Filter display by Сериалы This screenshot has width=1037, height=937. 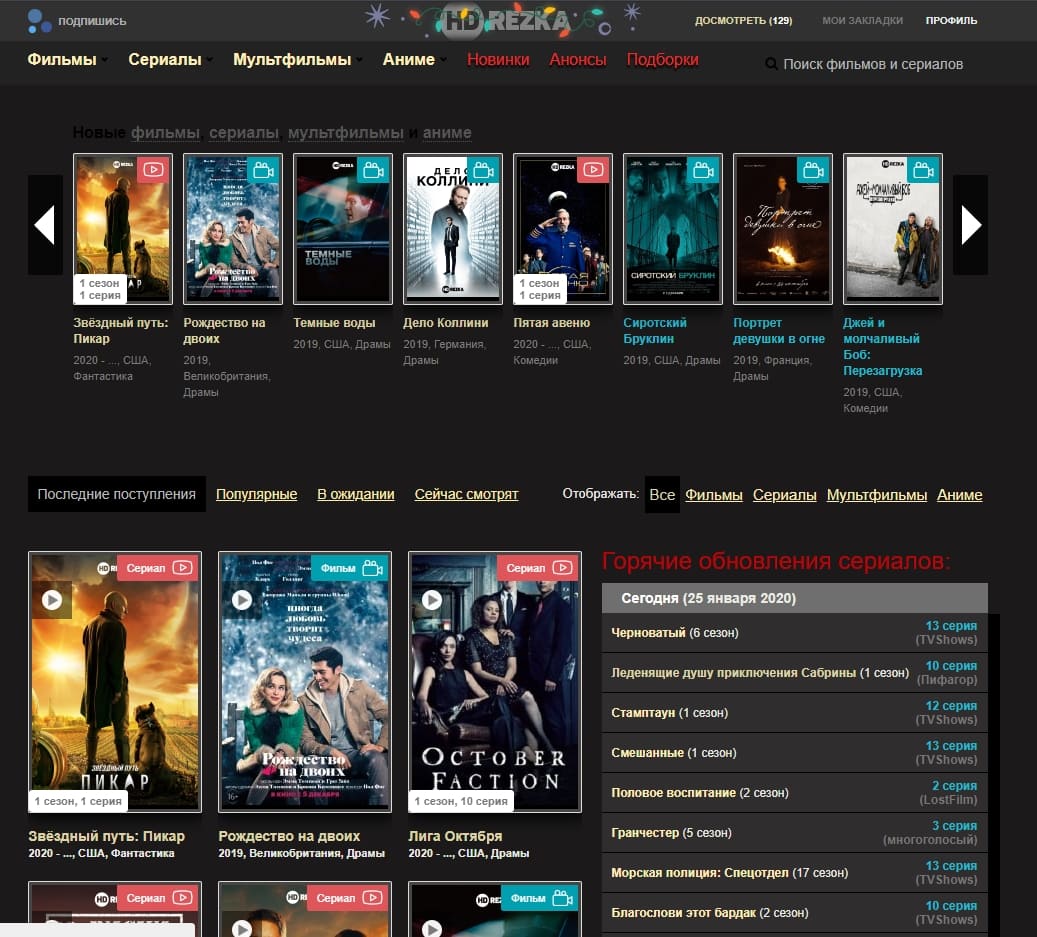[x=784, y=495]
